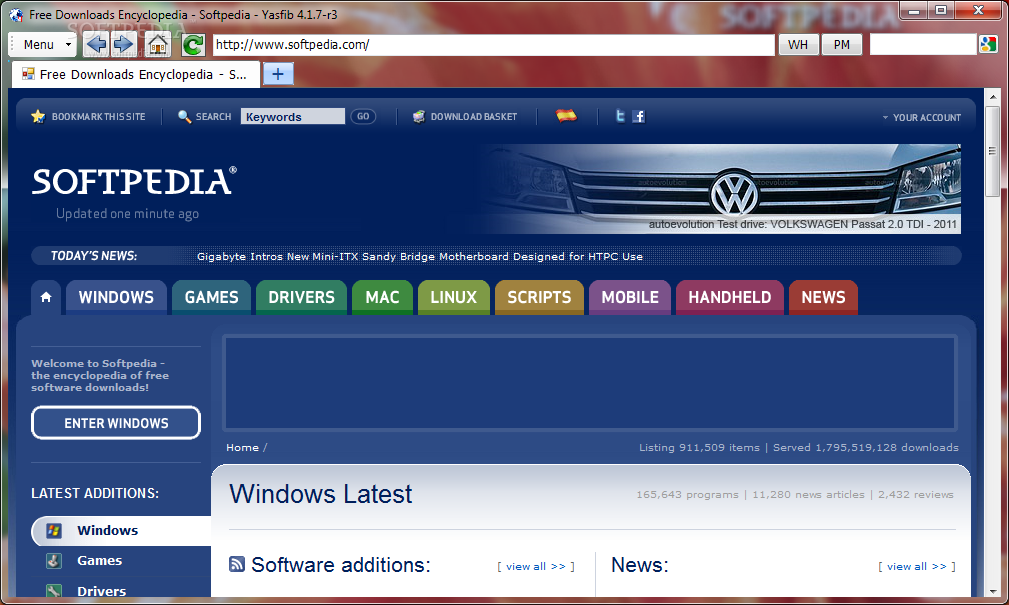Image resolution: width=1009 pixels, height=605 pixels.
Task: Open the download basket icon
Action: pyautogui.click(x=419, y=116)
